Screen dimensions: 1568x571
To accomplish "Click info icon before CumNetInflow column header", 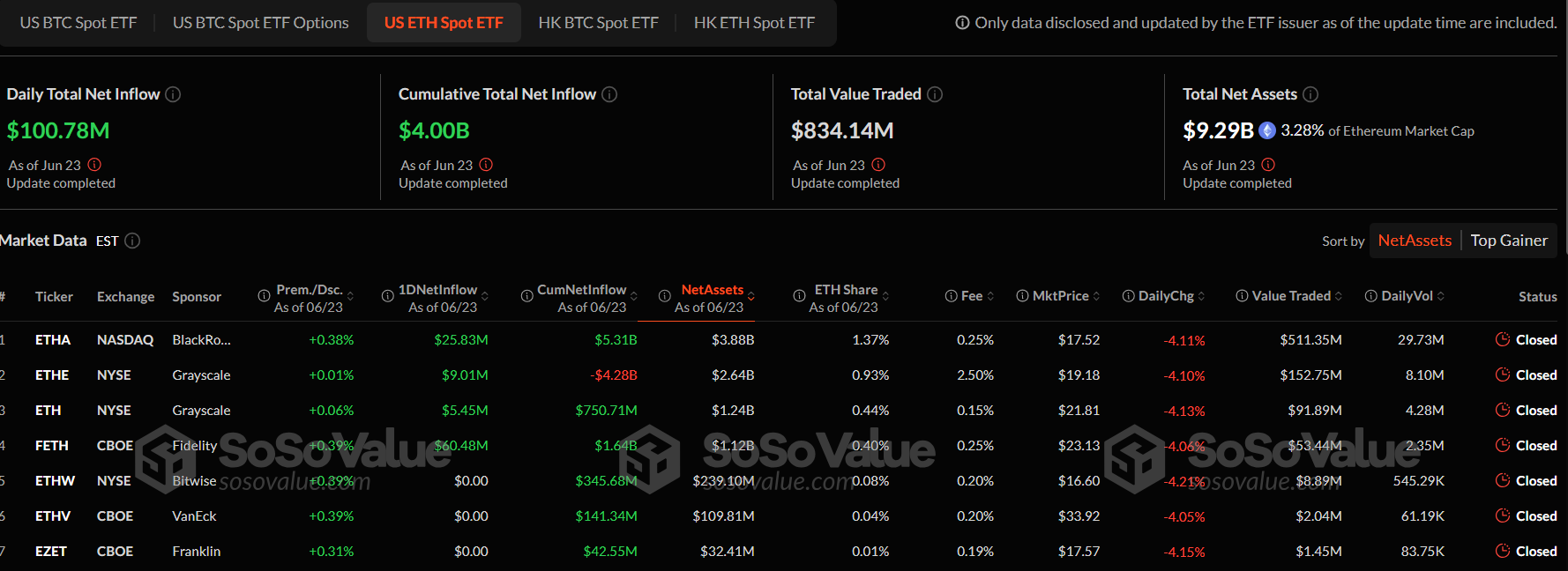I will click(x=526, y=296).
